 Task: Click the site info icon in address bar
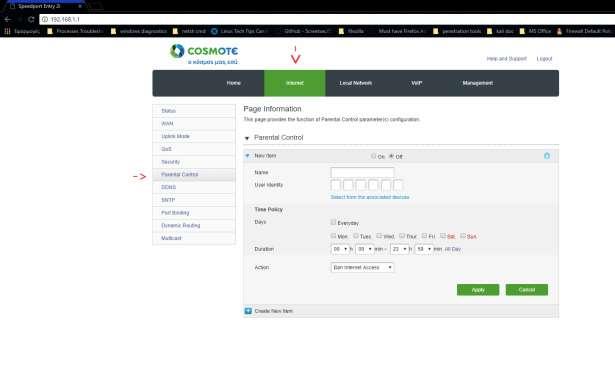coord(45,19)
